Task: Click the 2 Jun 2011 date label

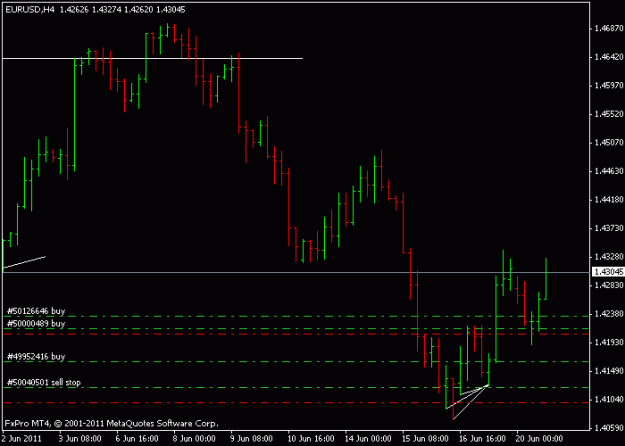Action: pos(22,439)
